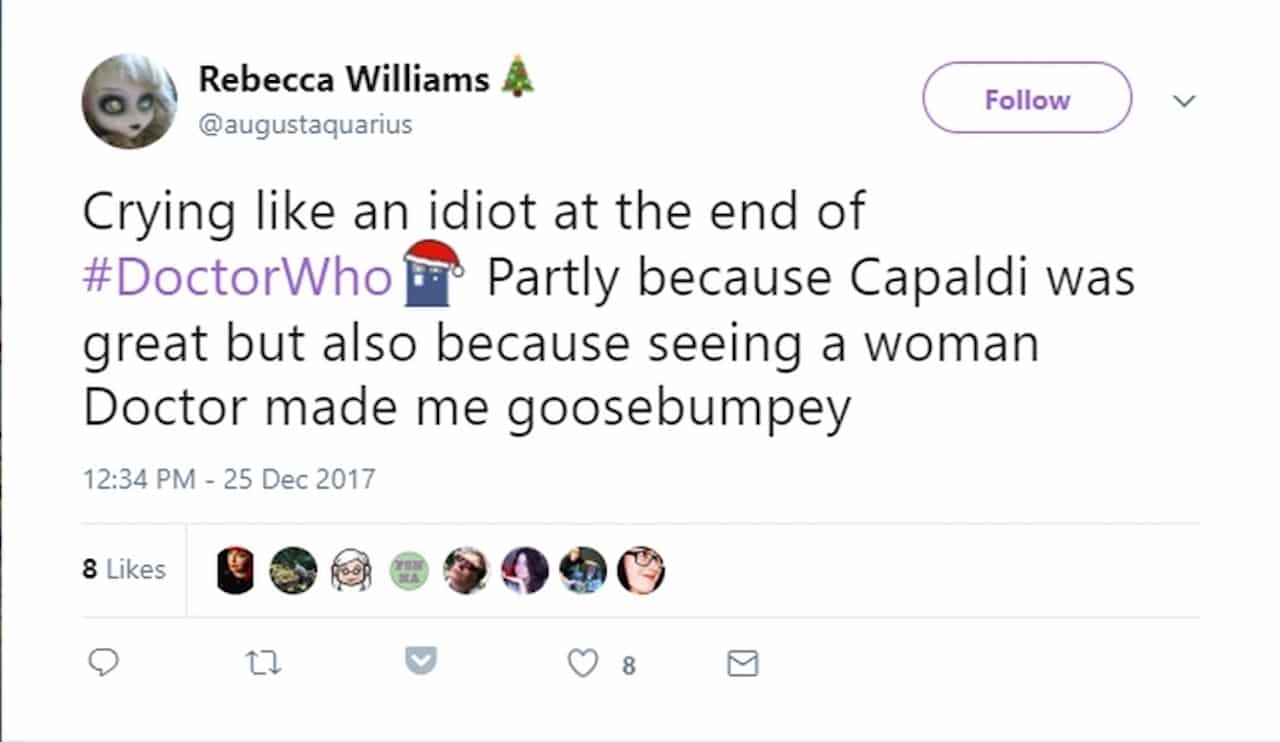Open the last liker's avatar with black glasses

pyautogui.click(x=640, y=570)
